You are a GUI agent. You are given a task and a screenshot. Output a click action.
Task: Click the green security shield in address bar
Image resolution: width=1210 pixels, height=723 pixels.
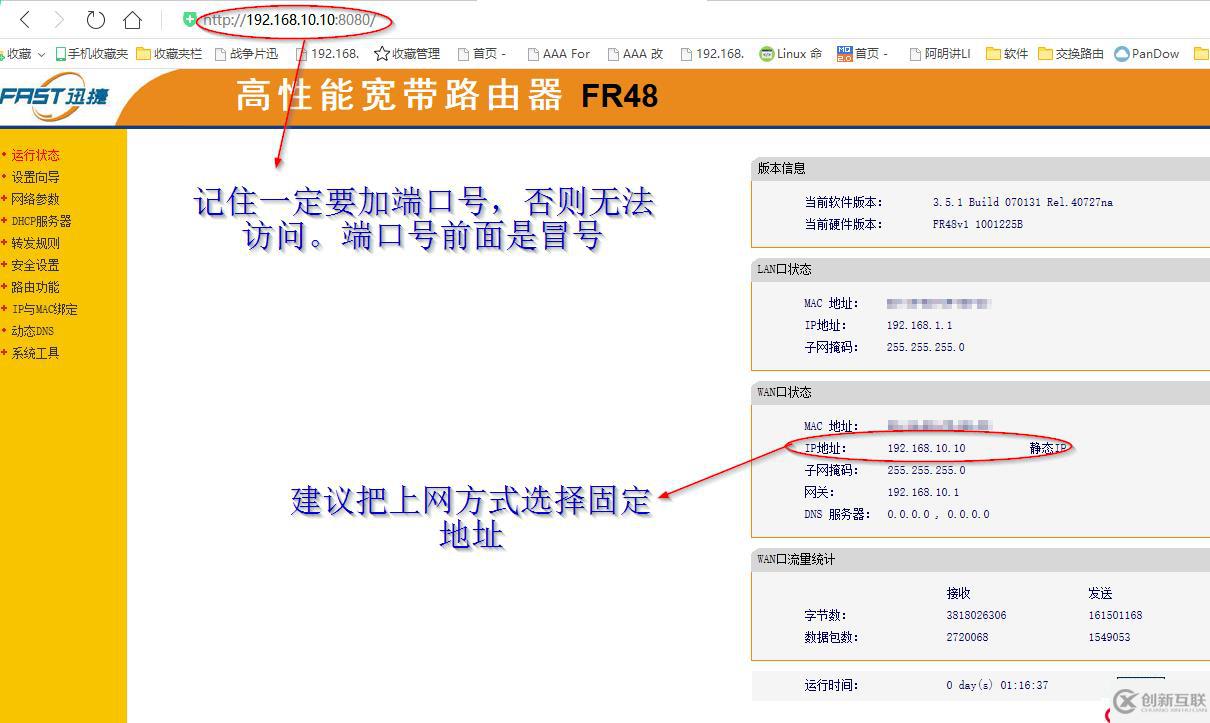[x=189, y=19]
